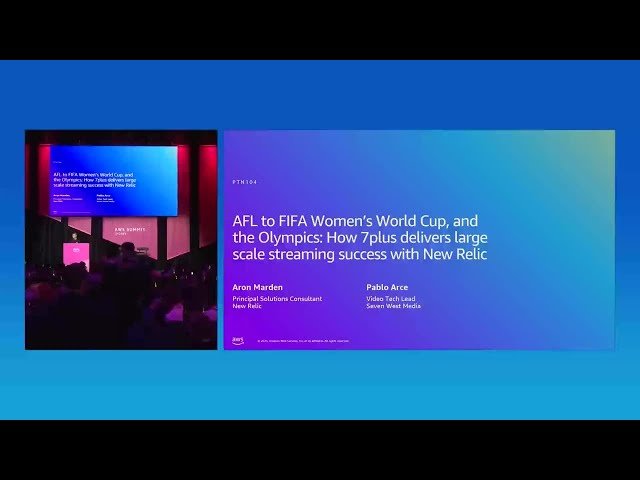The height and width of the screenshot is (480, 640).
Task: Click the projected screen in the stage video
Action: click(x=112, y=180)
